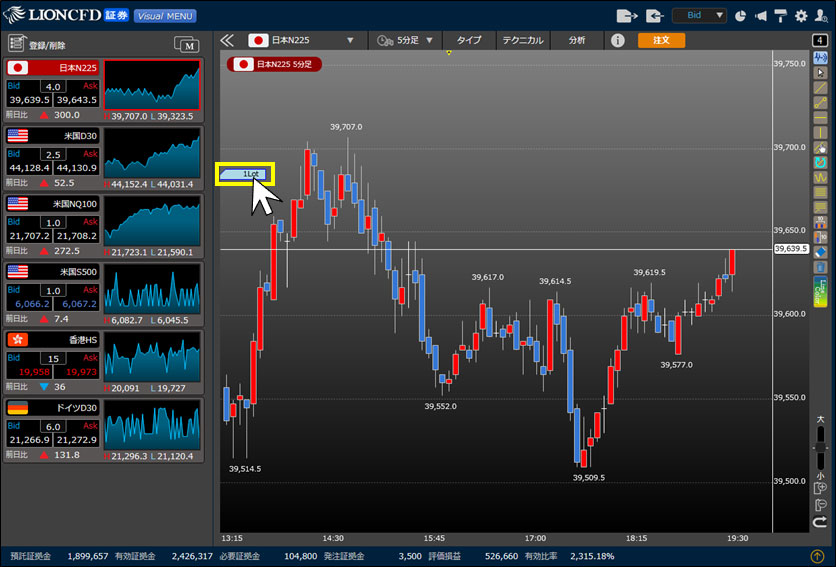The image size is (836, 567).
Task: Click the megaphone announcements icon
Action: coord(761,16)
